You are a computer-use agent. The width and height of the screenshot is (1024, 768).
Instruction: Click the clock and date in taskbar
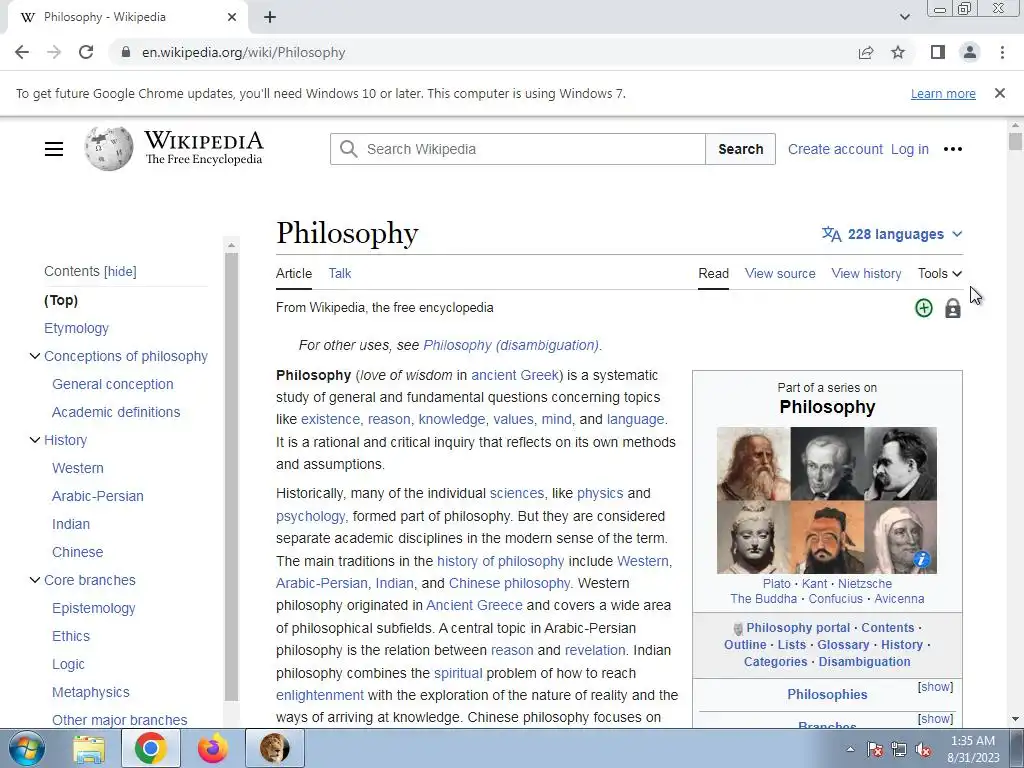click(972, 749)
